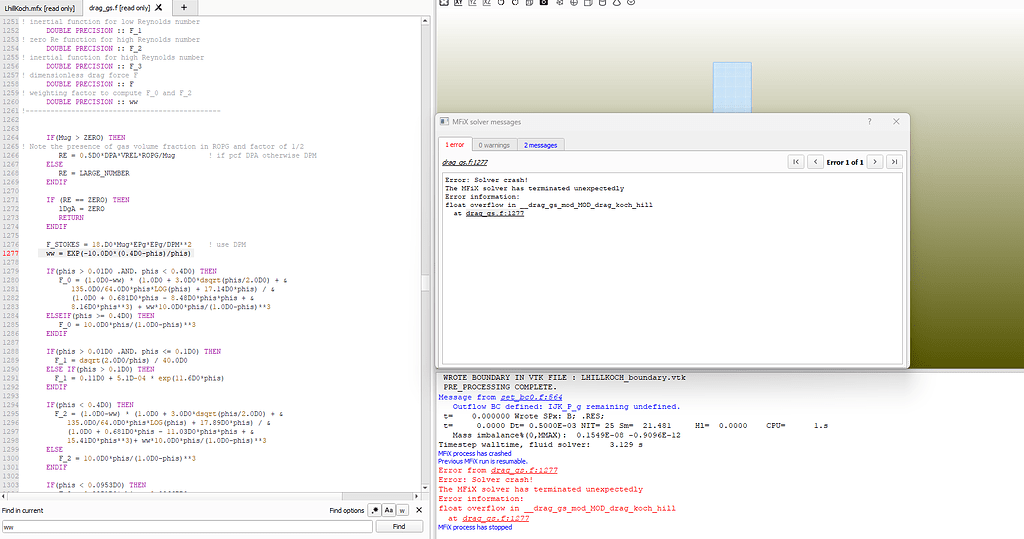Open the 2 messages tab
This screenshot has height=539, width=1024.
click(541, 145)
